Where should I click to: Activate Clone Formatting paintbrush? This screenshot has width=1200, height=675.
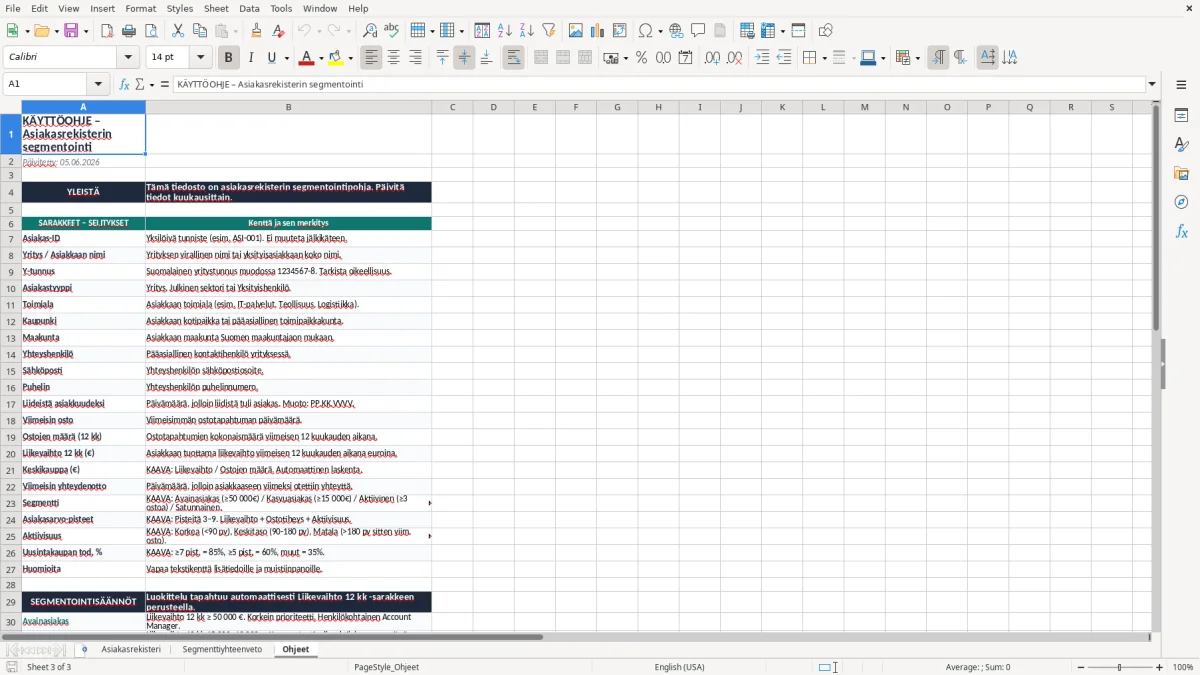(x=256, y=31)
